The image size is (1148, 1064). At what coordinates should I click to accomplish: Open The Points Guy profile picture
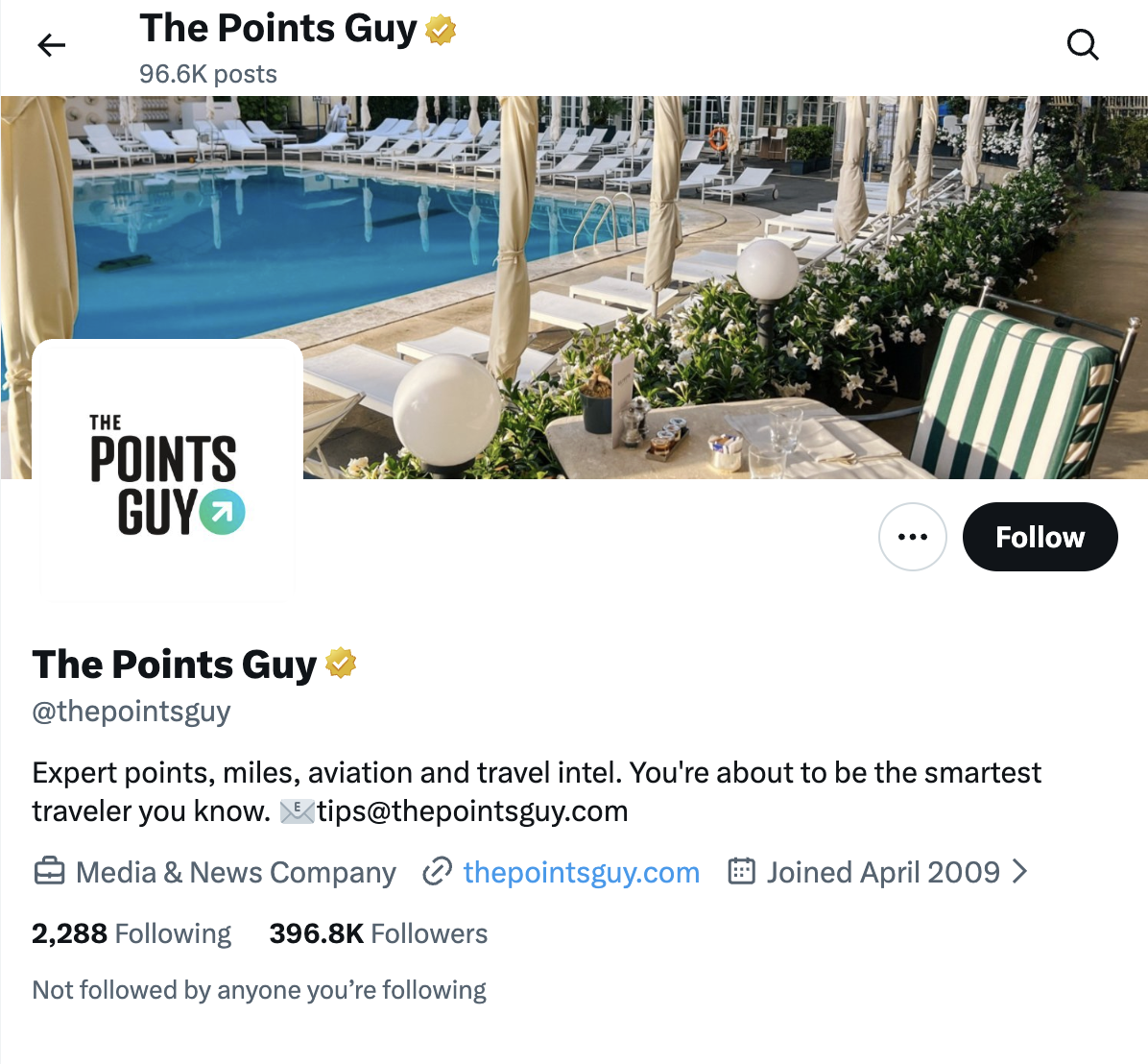coord(167,470)
